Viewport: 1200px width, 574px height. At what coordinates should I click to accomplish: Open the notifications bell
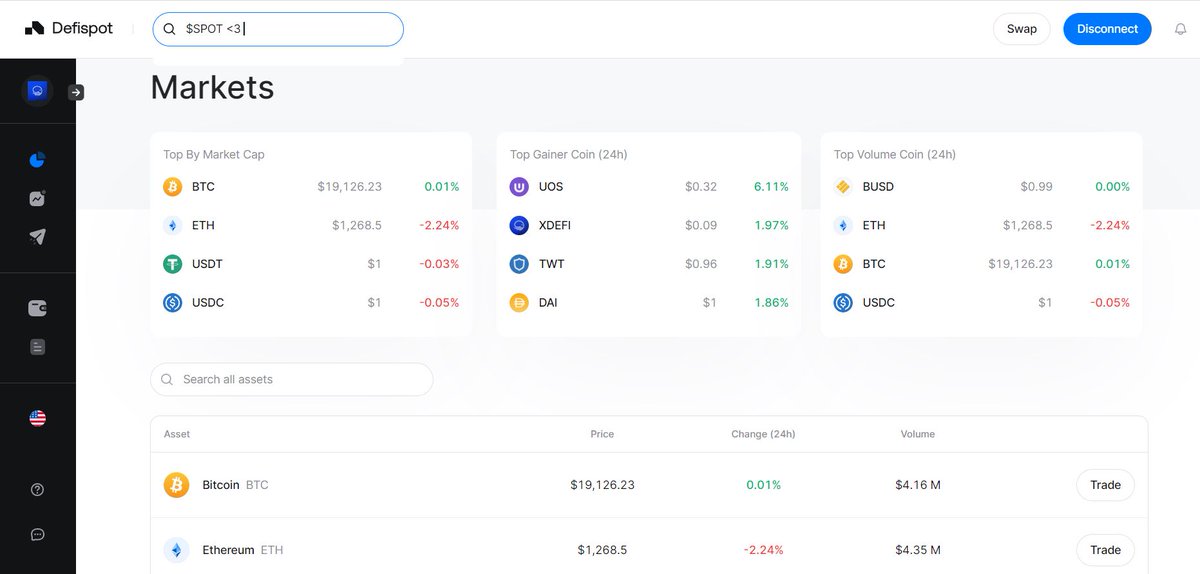[1179, 29]
